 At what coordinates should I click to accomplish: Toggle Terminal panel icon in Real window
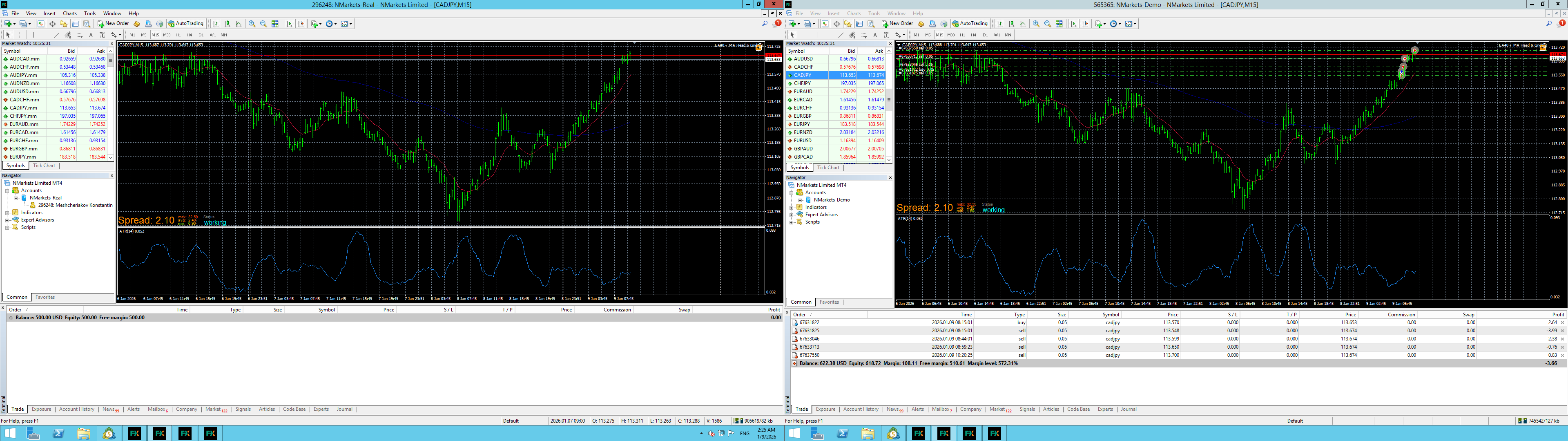75,24
